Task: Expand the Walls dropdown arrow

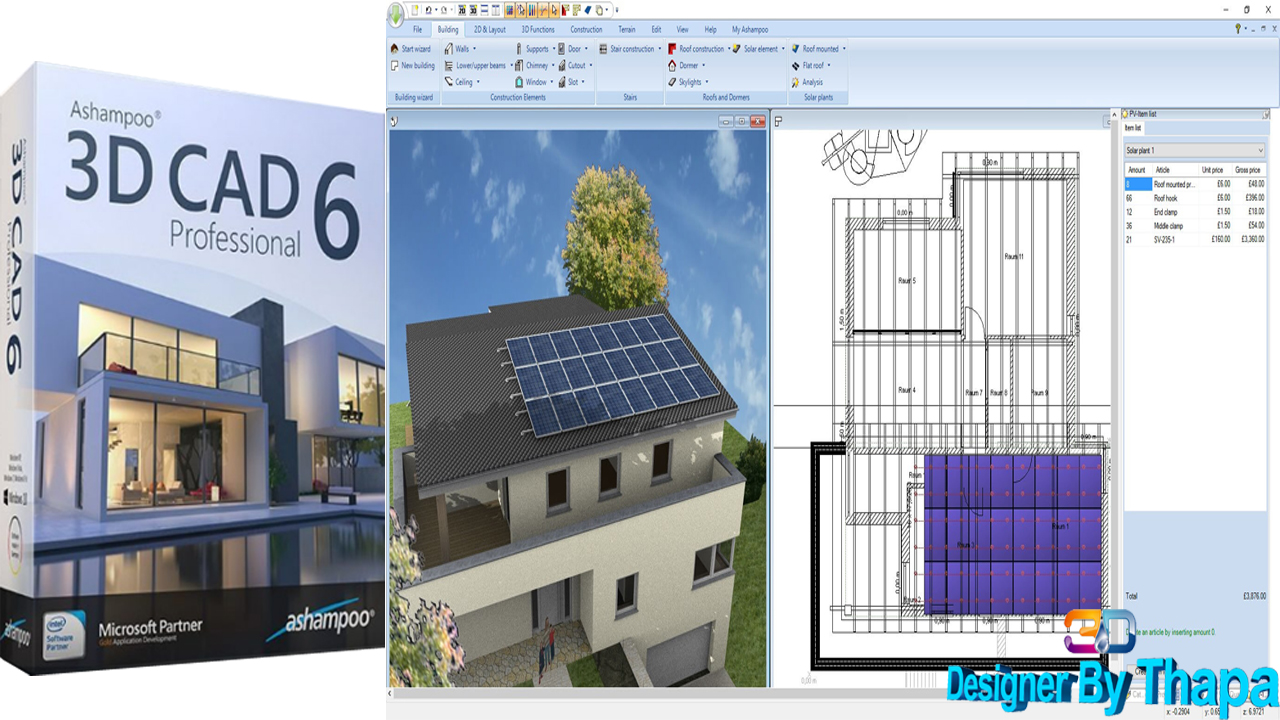Action: pos(474,49)
